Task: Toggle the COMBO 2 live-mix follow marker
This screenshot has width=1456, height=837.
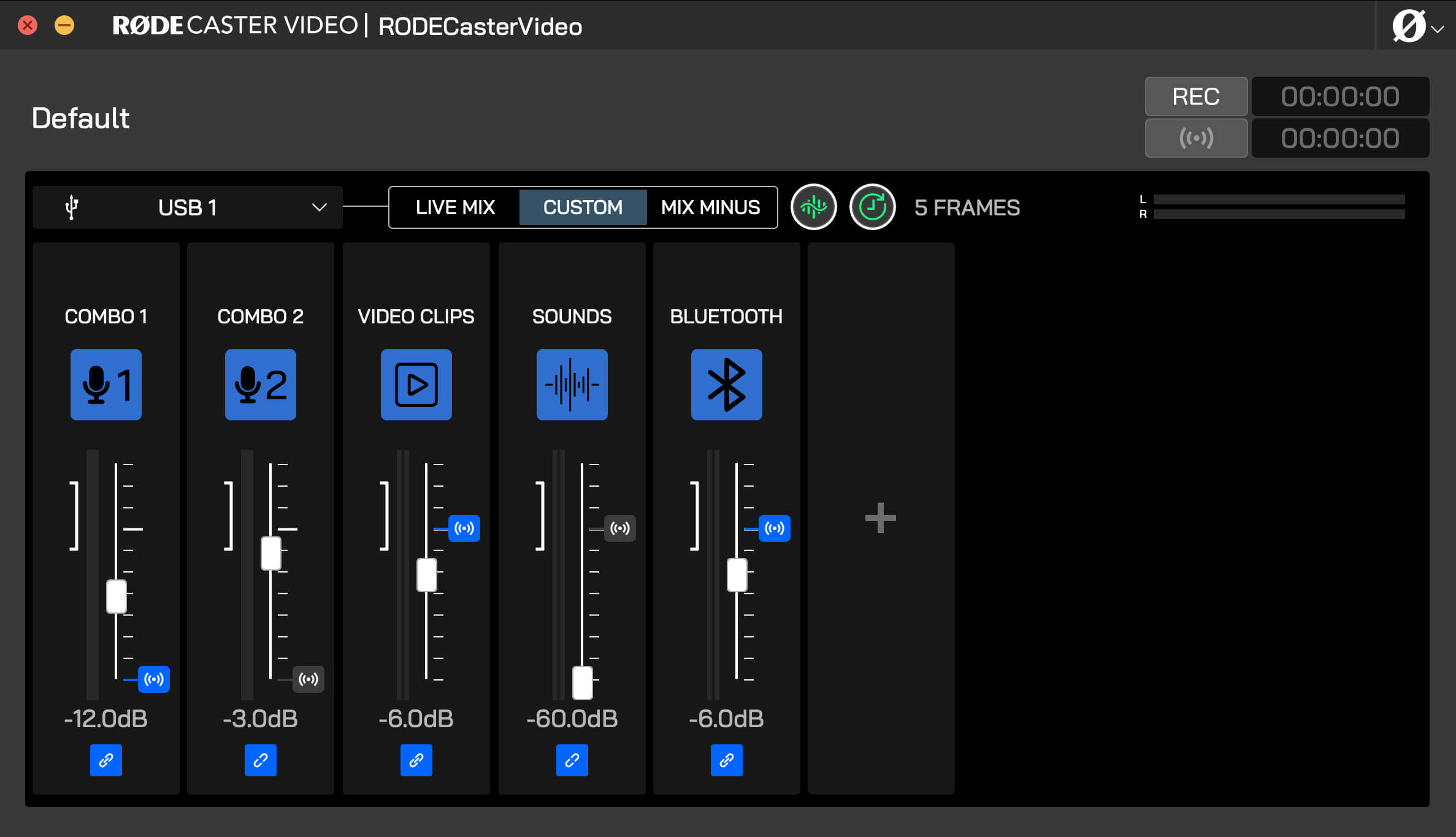Action: [x=308, y=679]
